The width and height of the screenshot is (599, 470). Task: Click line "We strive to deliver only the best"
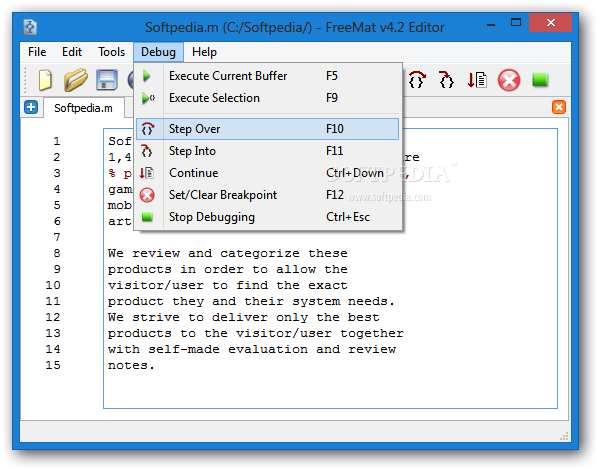pos(244,318)
